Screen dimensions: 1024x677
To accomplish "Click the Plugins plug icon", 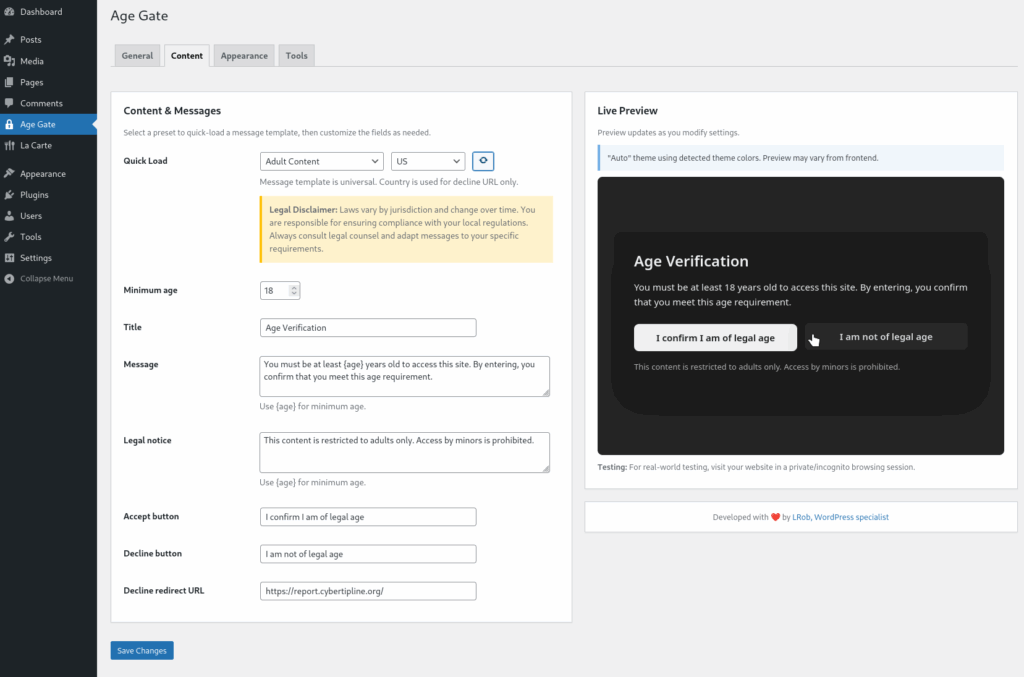I will pos(9,195).
